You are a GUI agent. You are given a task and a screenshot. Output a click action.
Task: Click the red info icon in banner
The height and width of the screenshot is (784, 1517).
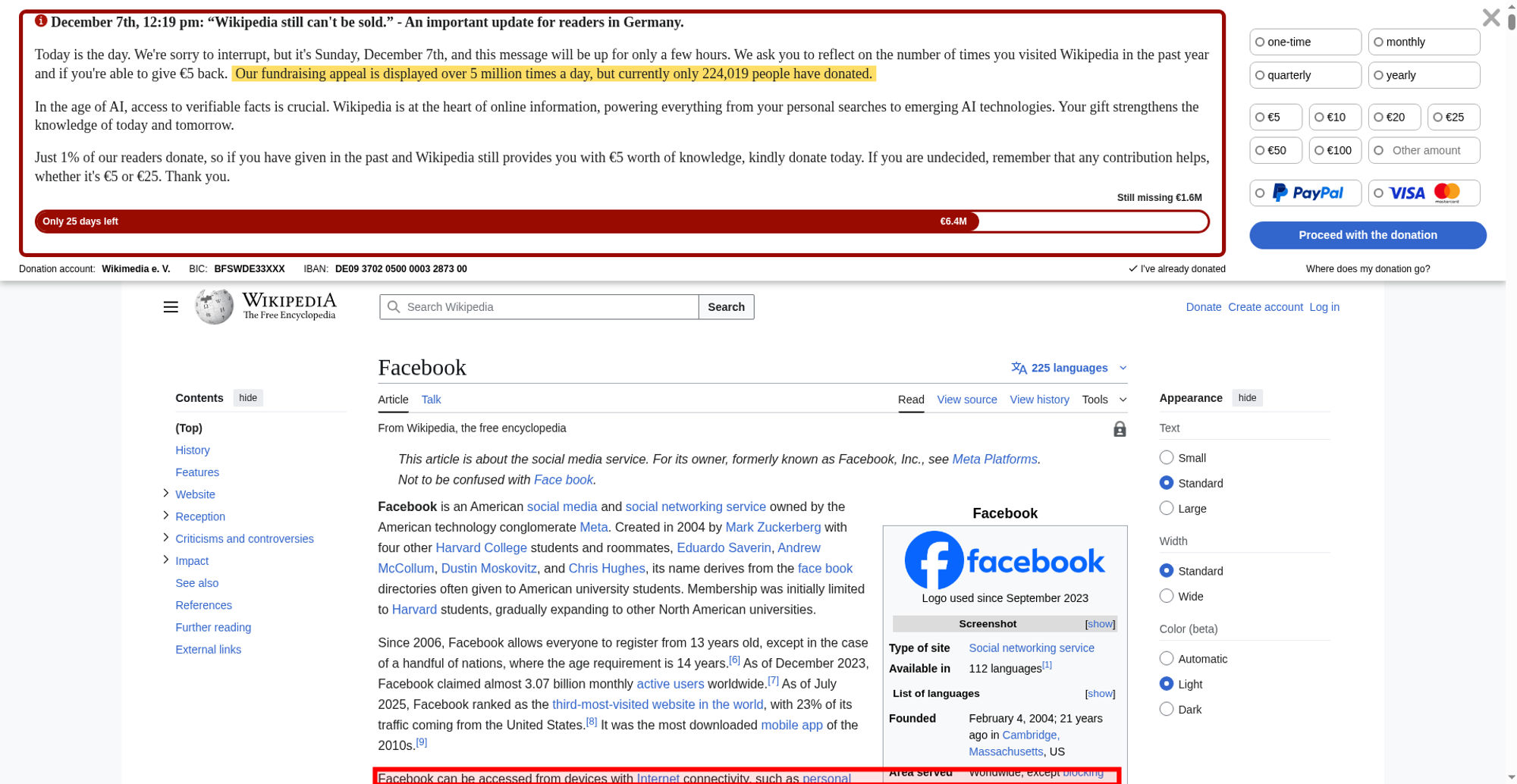point(41,21)
